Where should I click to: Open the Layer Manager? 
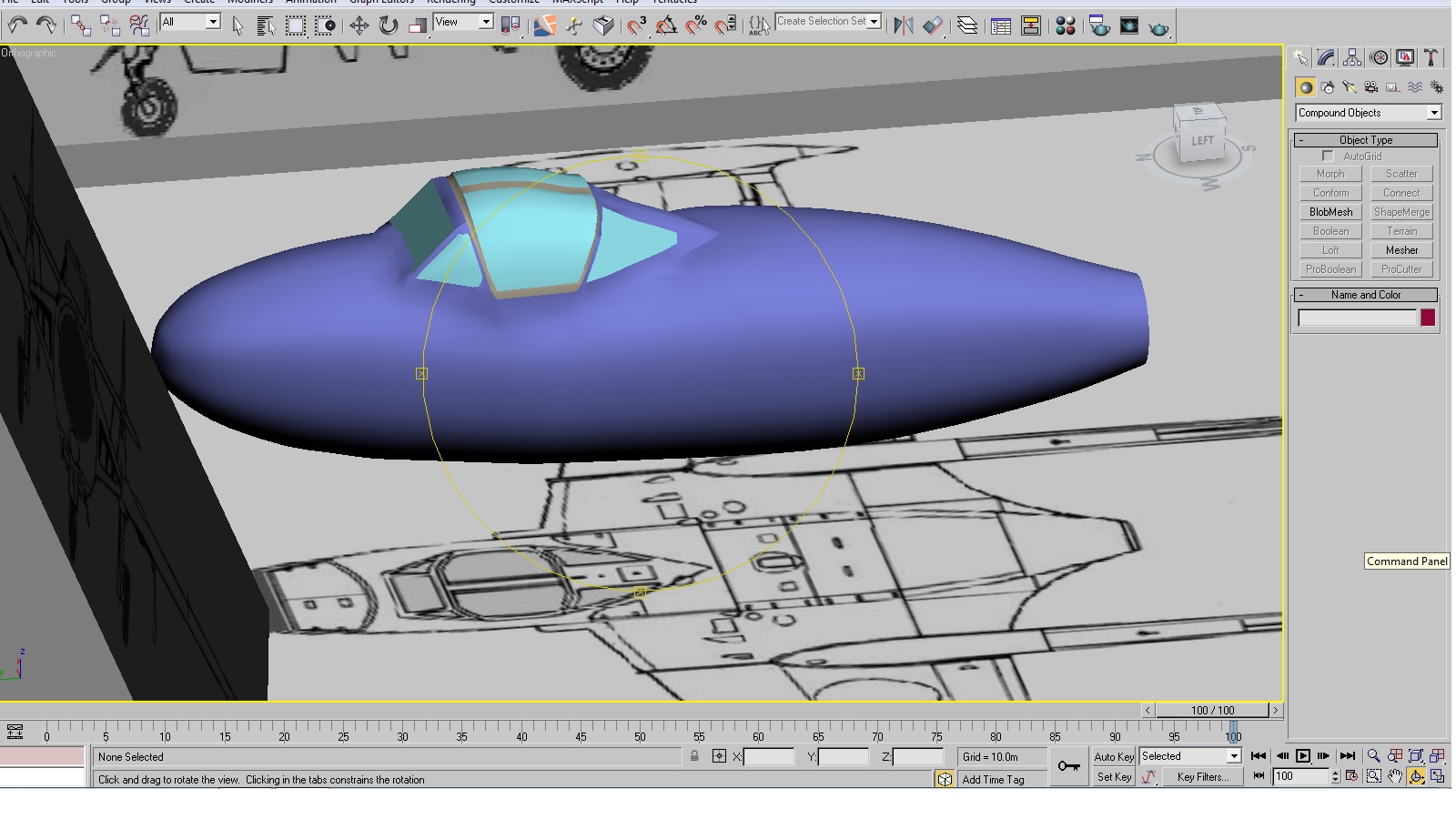[x=967, y=25]
